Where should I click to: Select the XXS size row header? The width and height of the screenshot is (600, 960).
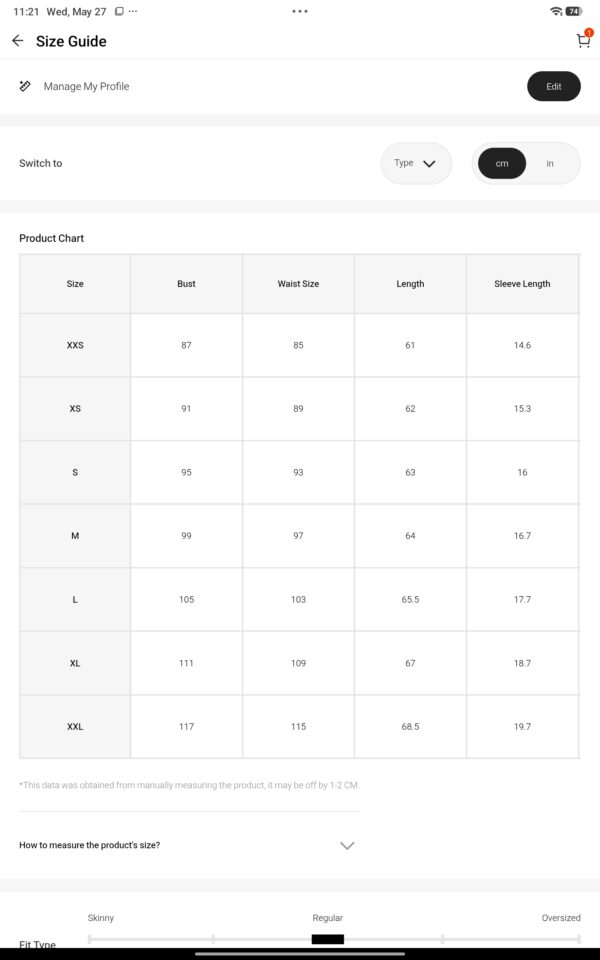tap(75, 345)
